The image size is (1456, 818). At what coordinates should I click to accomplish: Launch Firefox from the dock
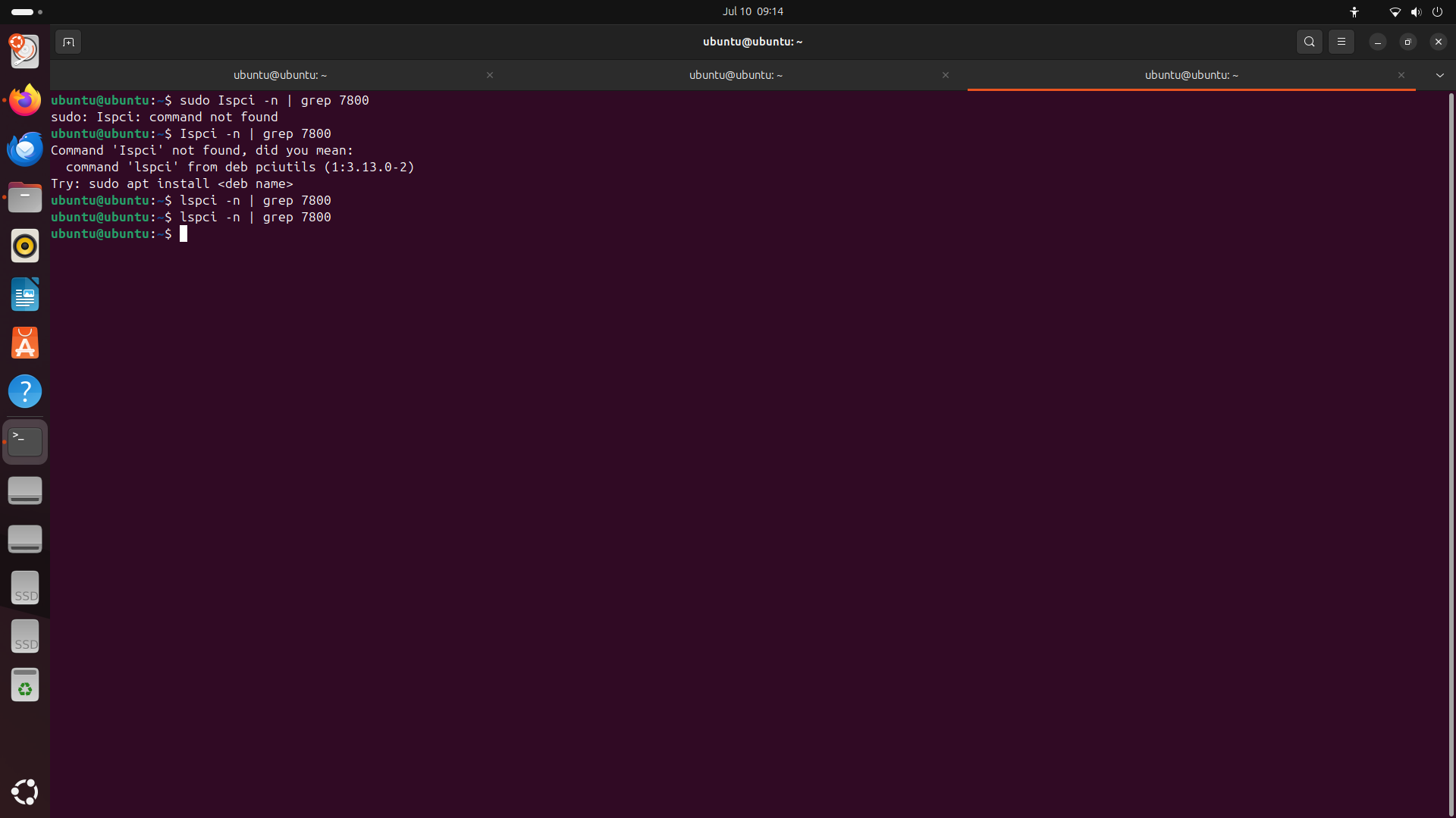pyautogui.click(x=25, y=101)
